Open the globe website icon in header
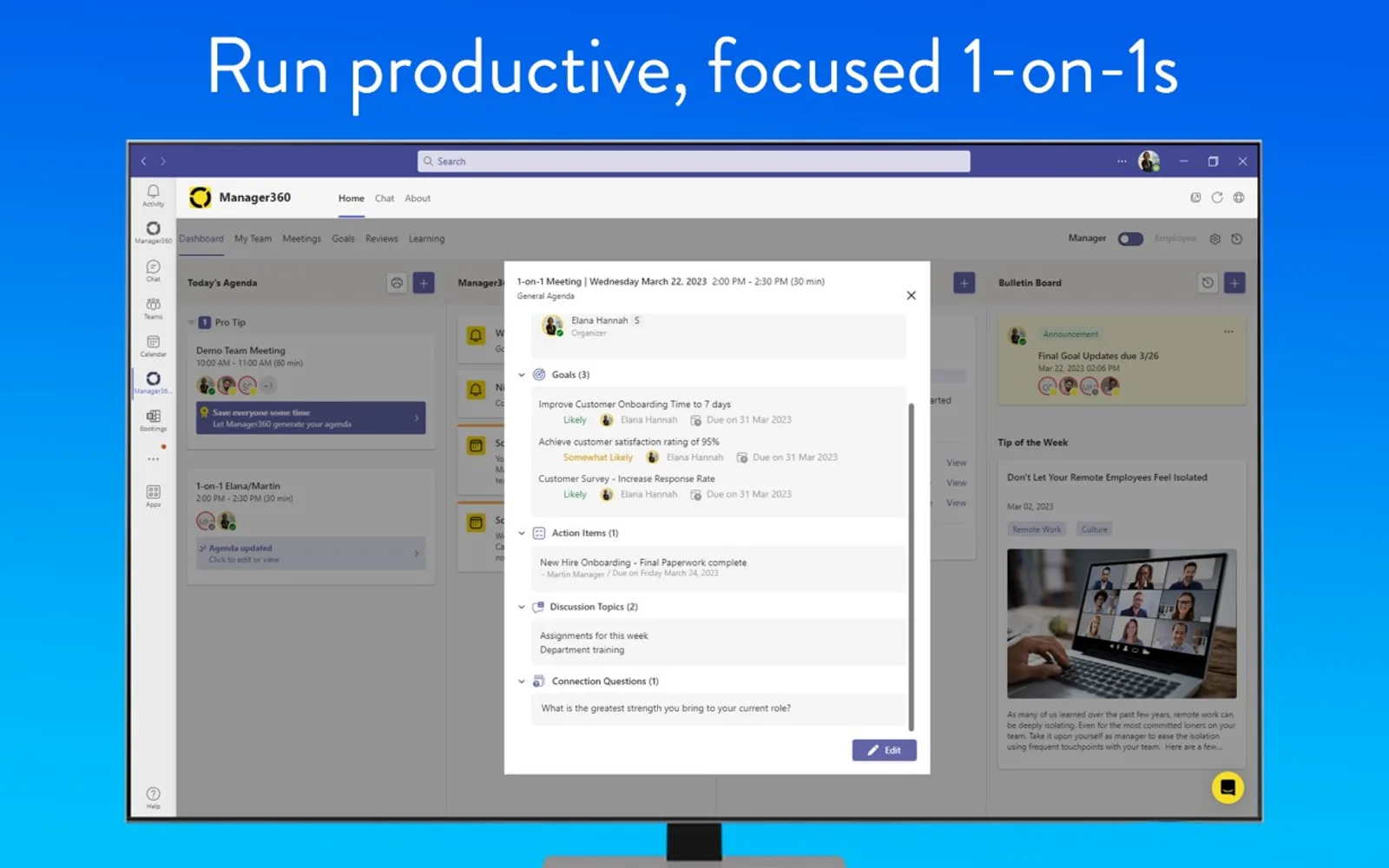Screen dimensions: 1389x868 point(1239,198)
